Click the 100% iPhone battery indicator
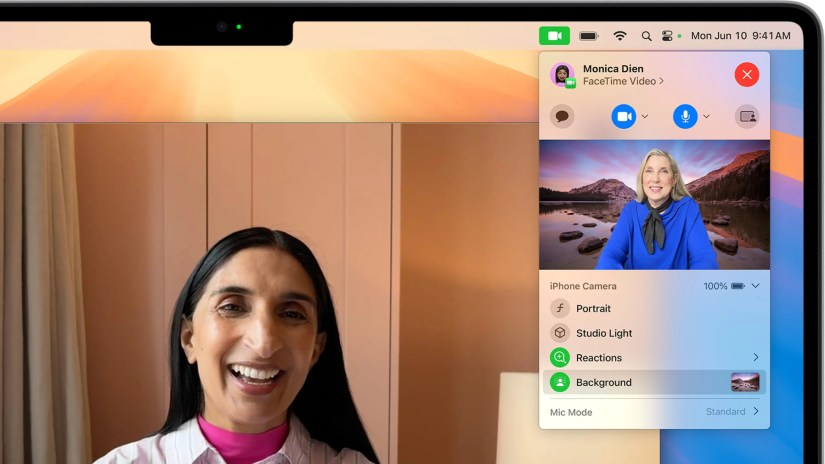 (724, 286)
